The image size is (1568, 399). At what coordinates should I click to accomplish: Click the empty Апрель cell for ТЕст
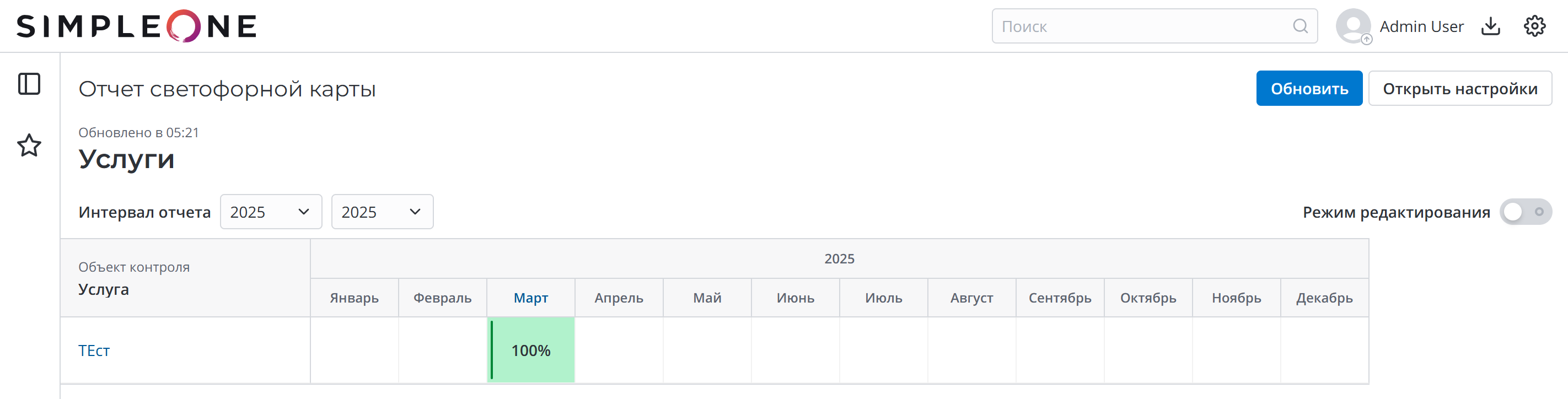(x=619, y=351)
